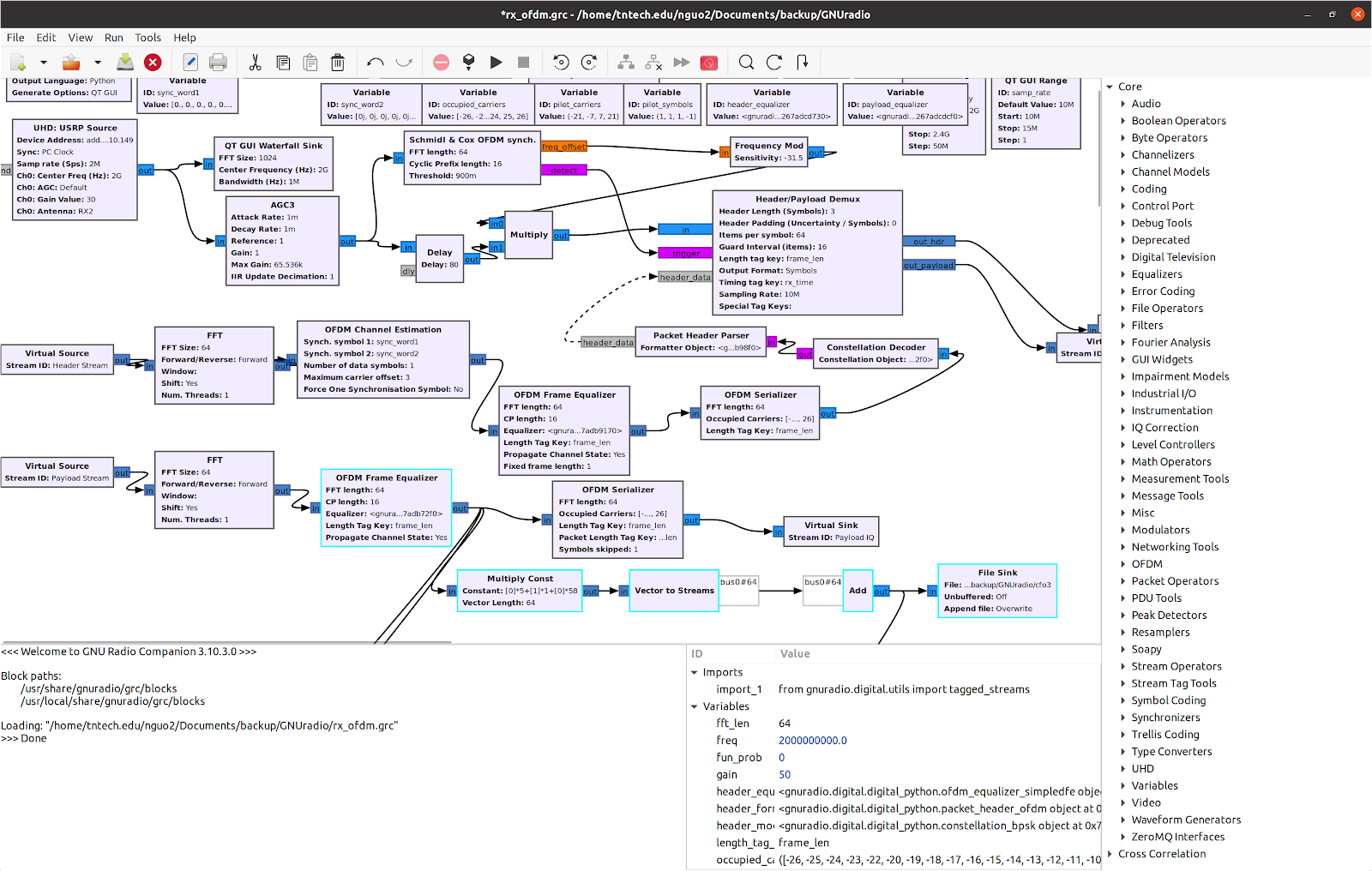Toggle hide disabled blocks red icon
The image size is (1372, 871).
click(709, 62)
